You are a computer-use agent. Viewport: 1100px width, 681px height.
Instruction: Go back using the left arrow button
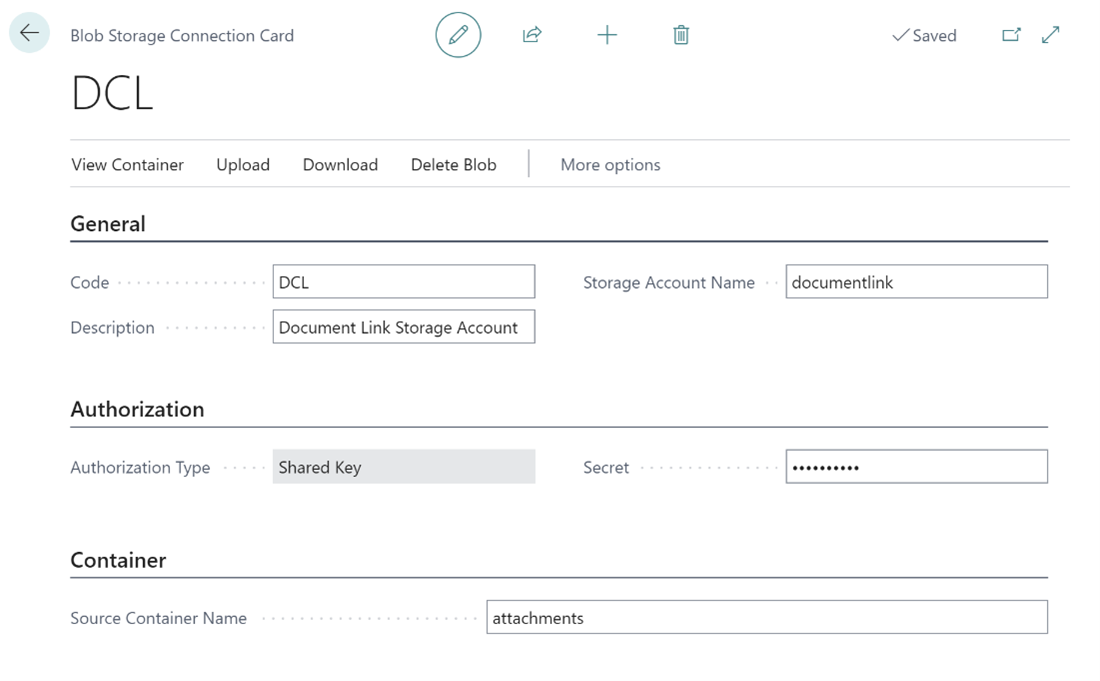tap(29, 33)
